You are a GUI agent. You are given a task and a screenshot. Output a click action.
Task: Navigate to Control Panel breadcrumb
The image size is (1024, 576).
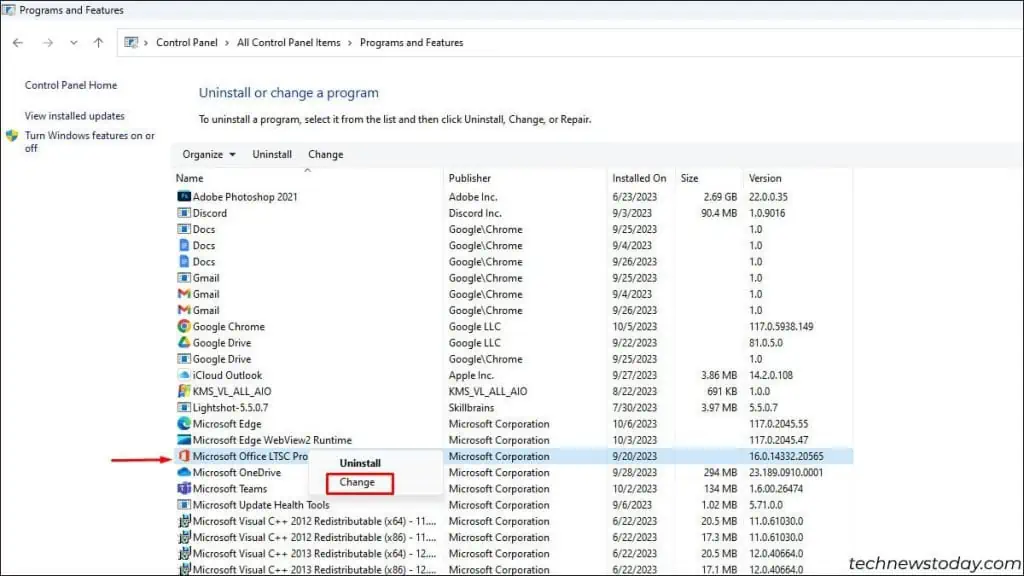pyautogui.click(x=187, y=42)
